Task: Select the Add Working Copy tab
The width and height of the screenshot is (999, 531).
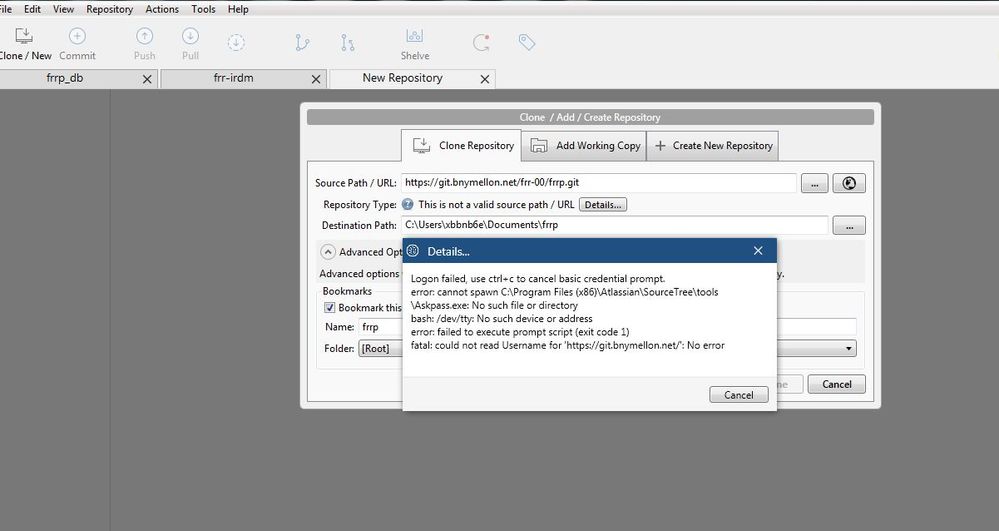Action: click(584, 146)
